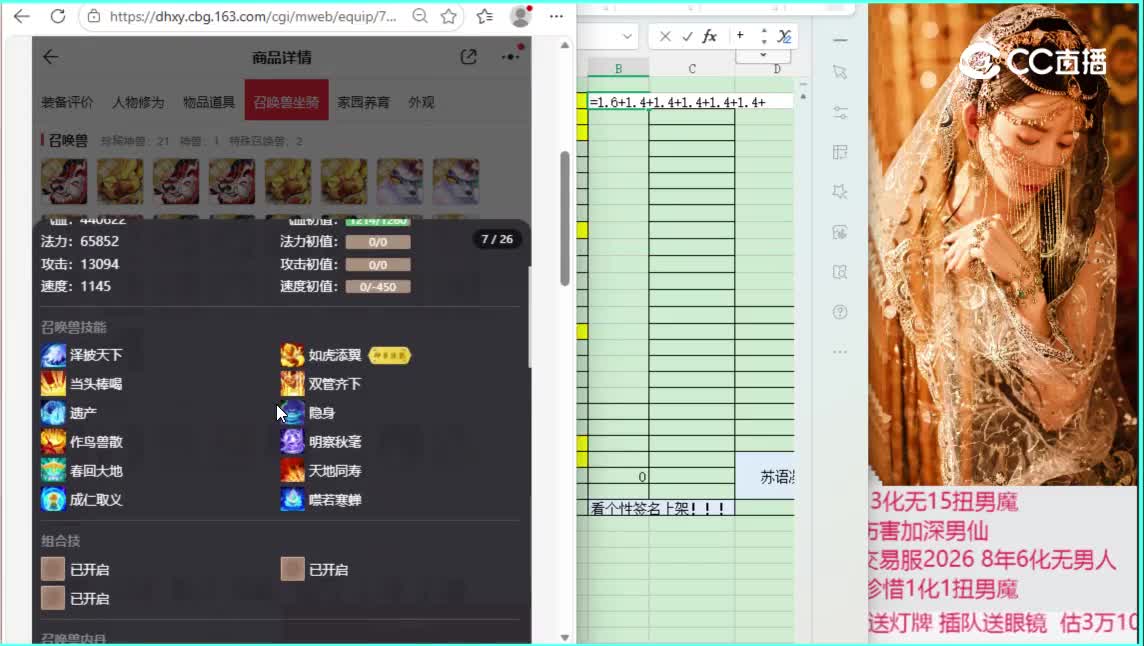
Task: Click the 当头棒喝 skill icon
Action: coord(53,384)
